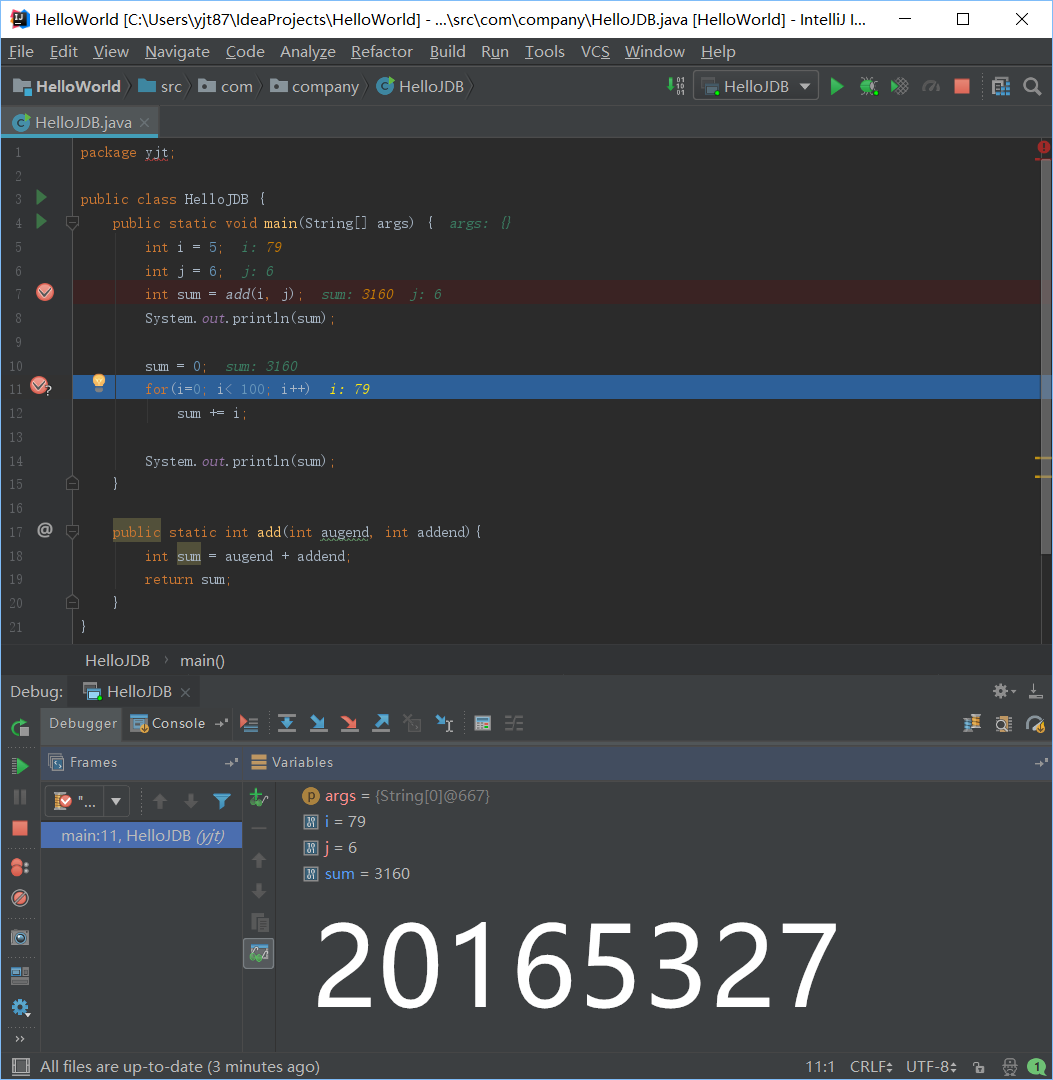Start debugging with the bug icon

(868, 86)
